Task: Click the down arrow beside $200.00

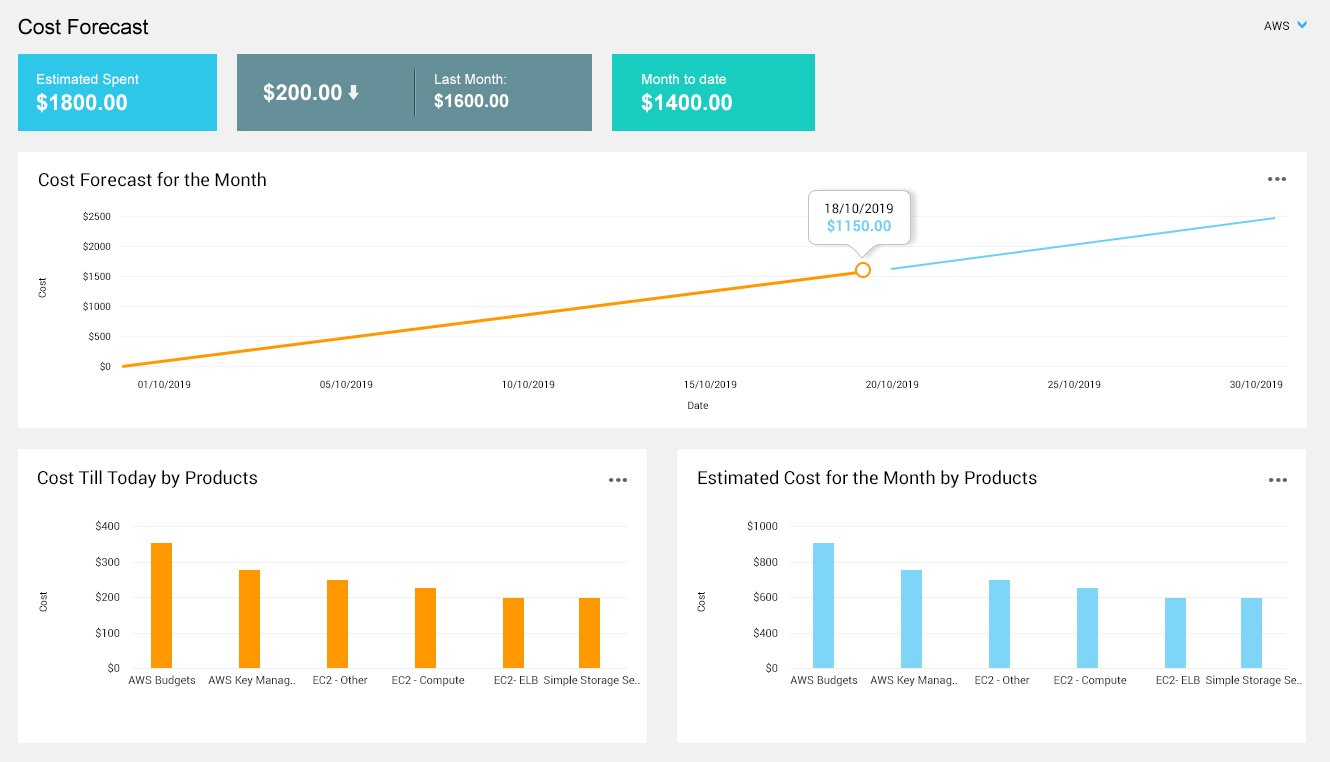Action: 353,93
